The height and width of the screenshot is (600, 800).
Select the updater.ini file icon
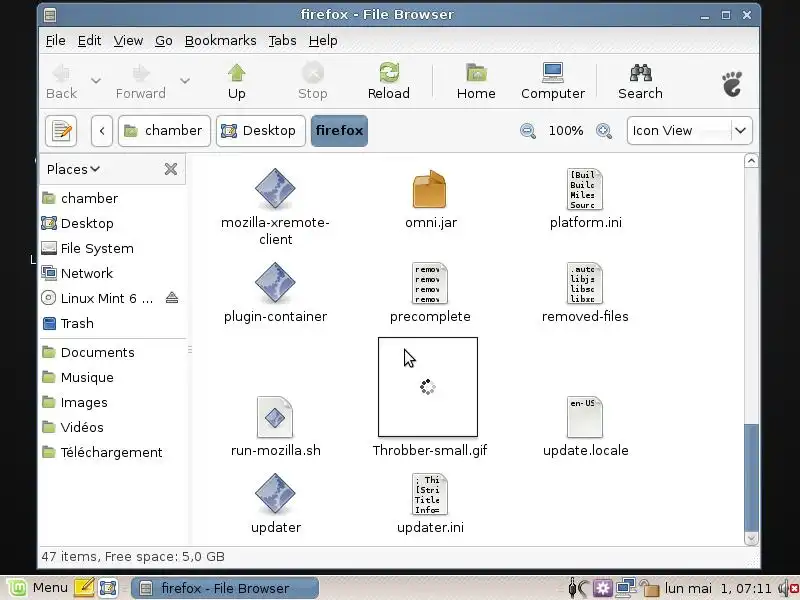click(430, 494)
